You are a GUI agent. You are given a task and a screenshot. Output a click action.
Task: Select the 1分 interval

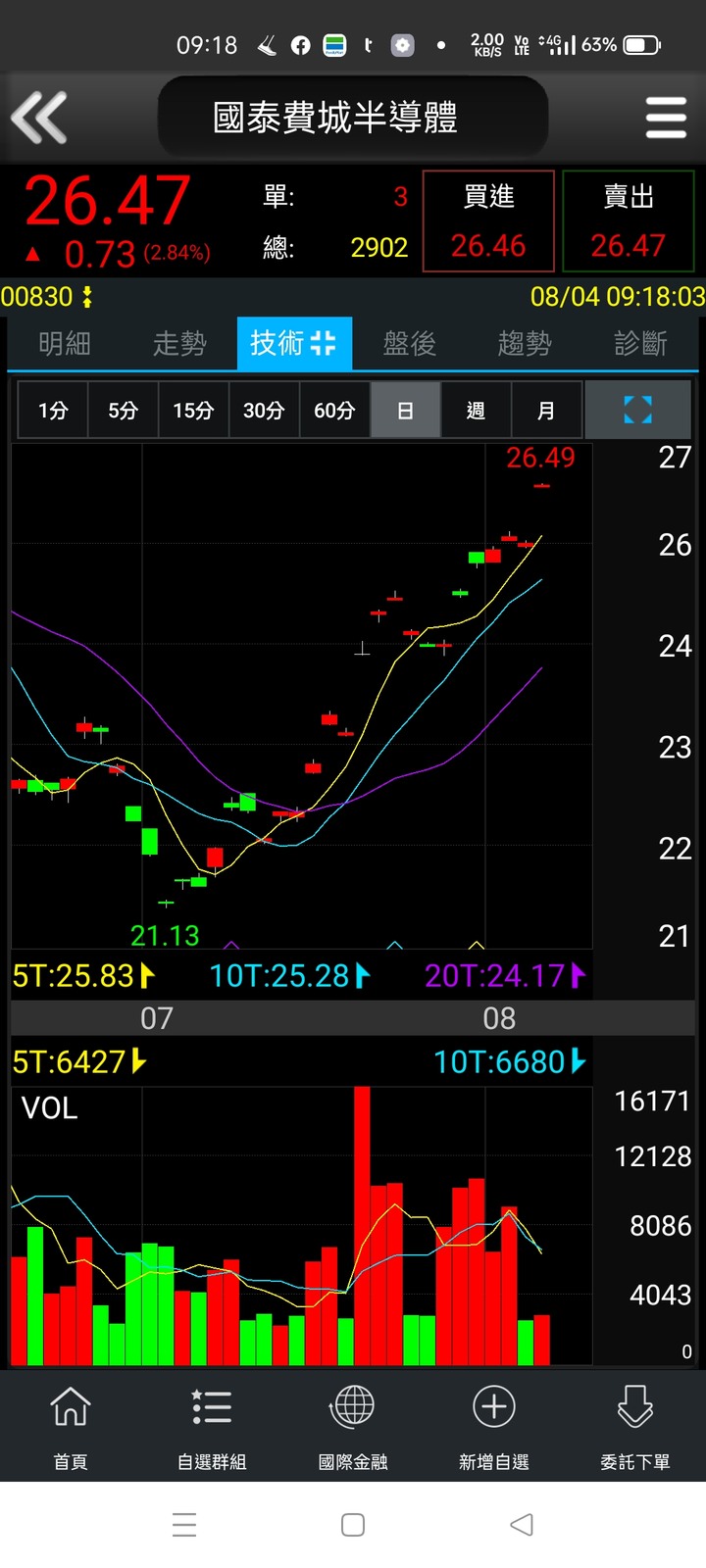tap(53, 411)
